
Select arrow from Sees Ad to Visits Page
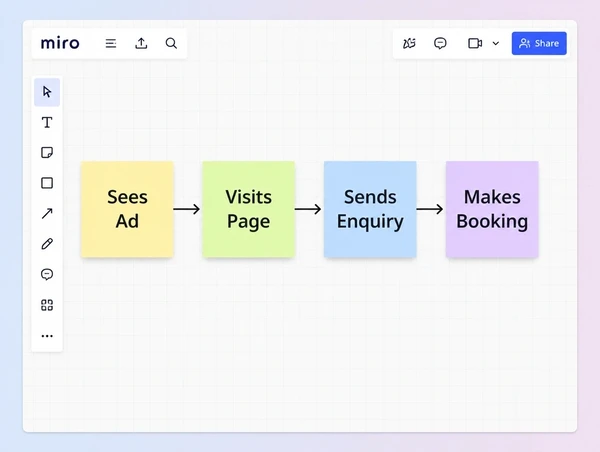[x=187, y=209]
